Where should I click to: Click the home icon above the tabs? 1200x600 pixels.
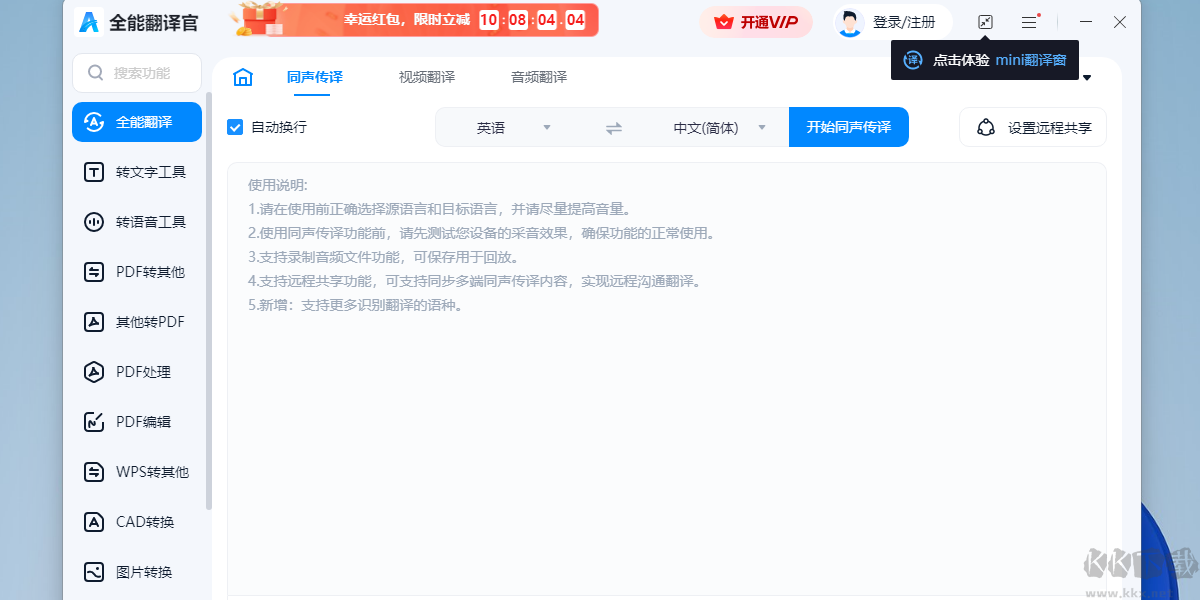coord(242,76)
